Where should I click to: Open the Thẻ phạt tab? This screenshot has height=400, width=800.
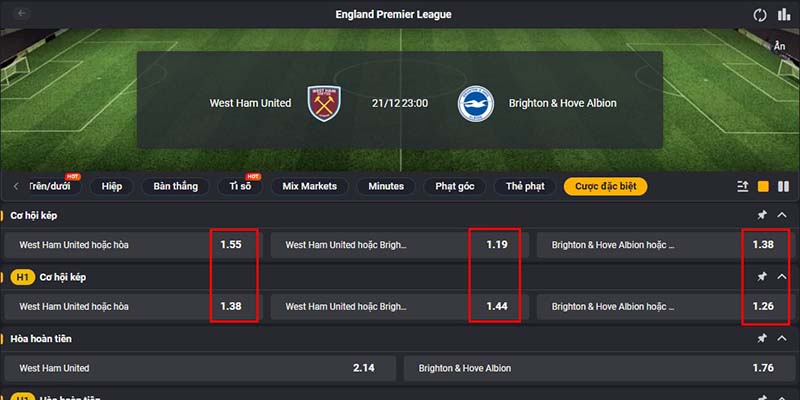[x=525, y=186]
